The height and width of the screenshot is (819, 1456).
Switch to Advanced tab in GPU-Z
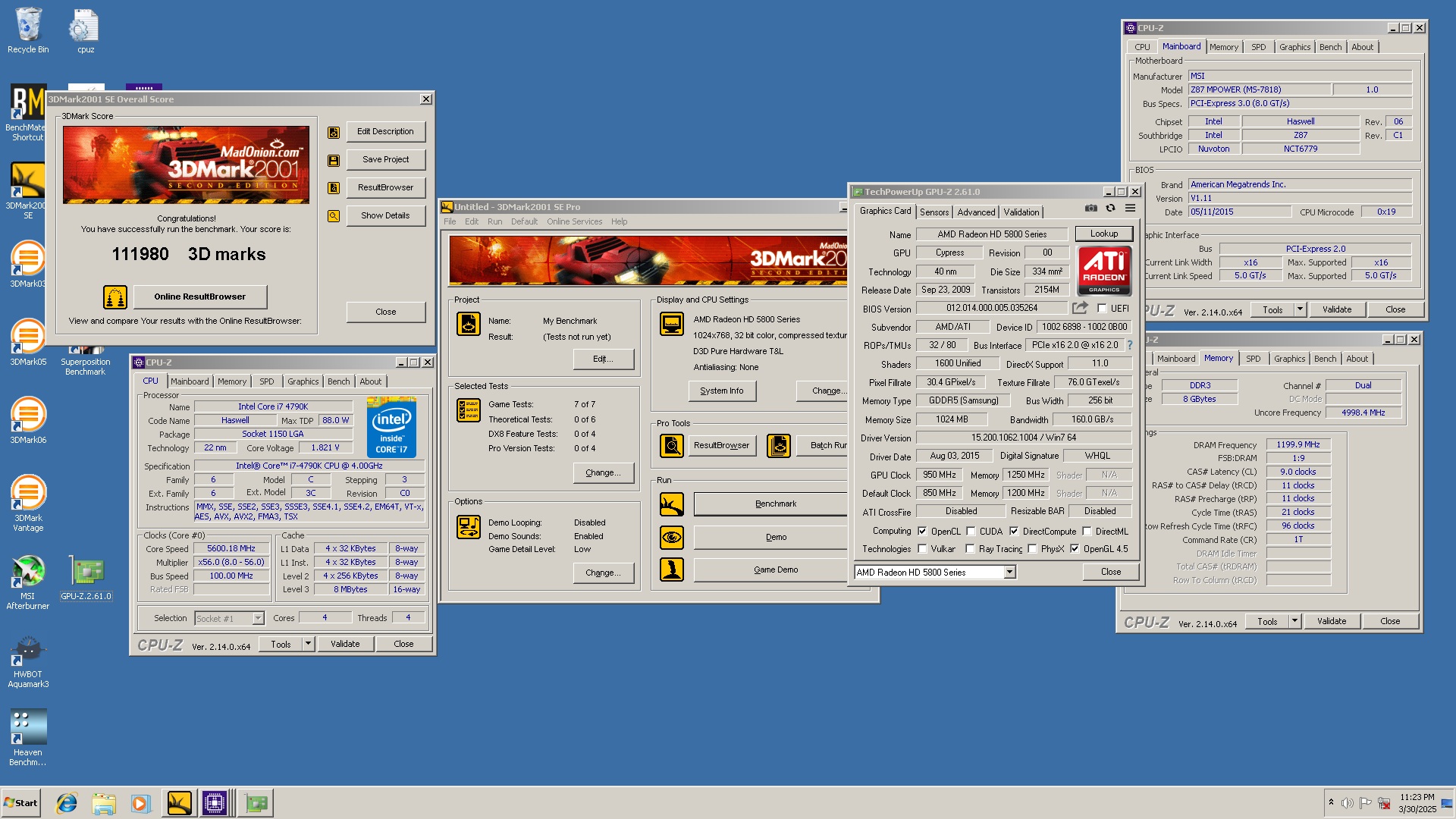click(x=976, y=212)
